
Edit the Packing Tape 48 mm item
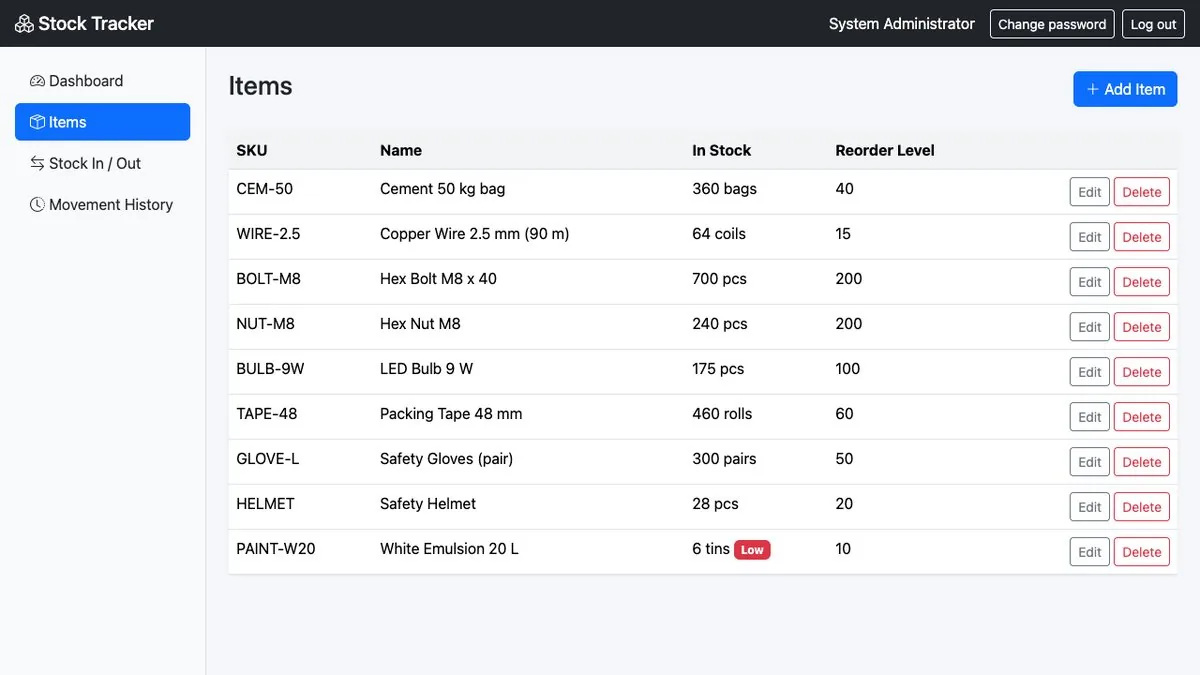[1090, 417]
